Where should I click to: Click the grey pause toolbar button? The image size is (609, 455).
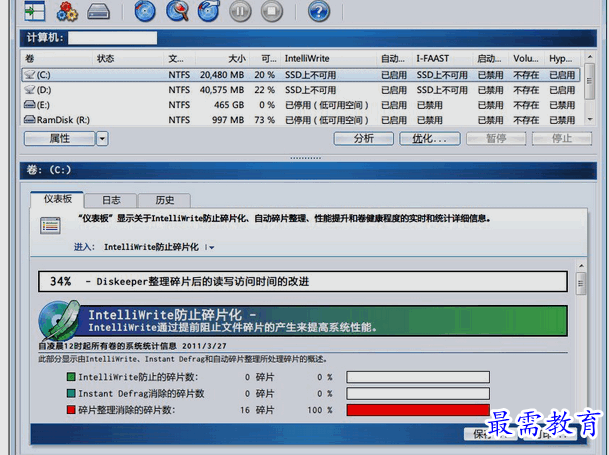click(240, 11)
